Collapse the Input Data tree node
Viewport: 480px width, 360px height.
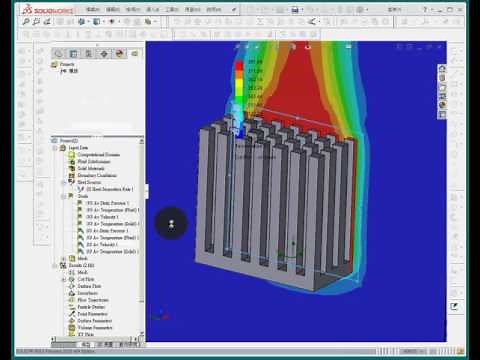(x=55, y=148)
